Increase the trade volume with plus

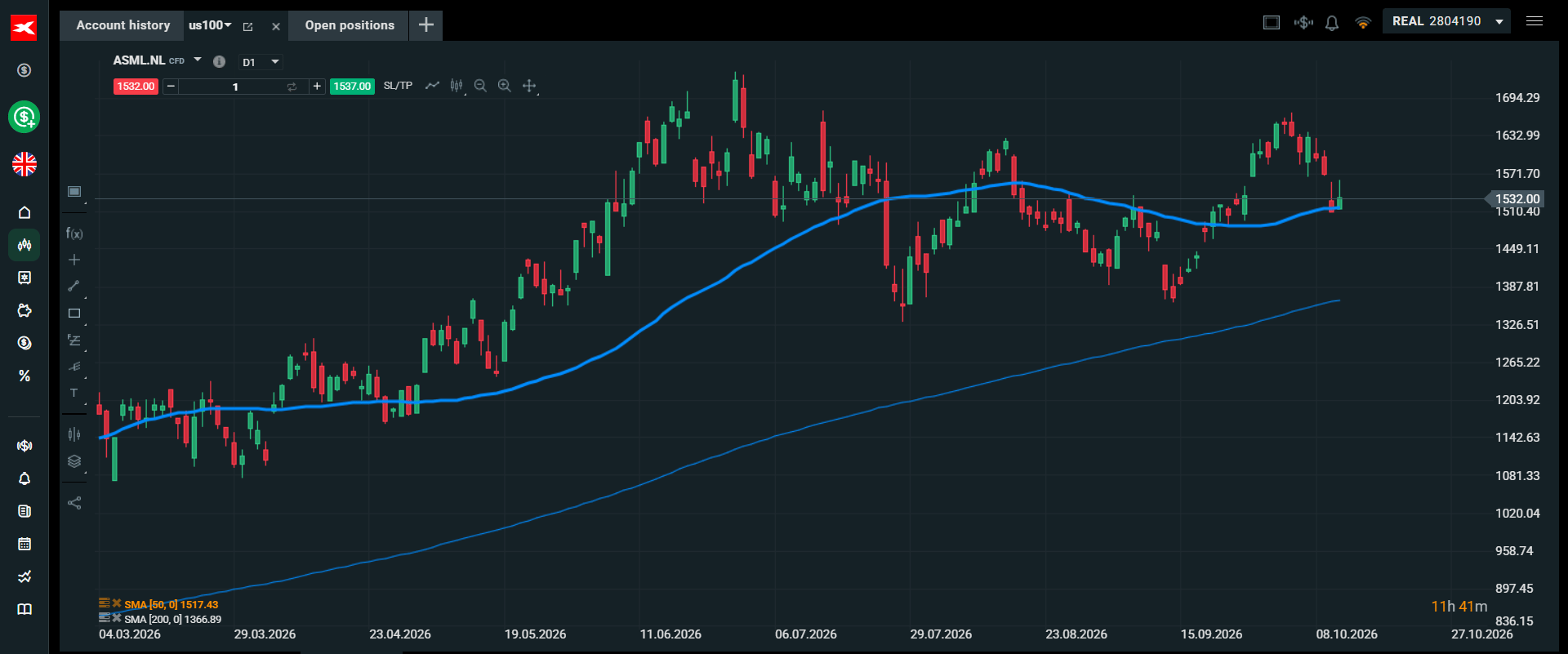[x=317, y=86]
